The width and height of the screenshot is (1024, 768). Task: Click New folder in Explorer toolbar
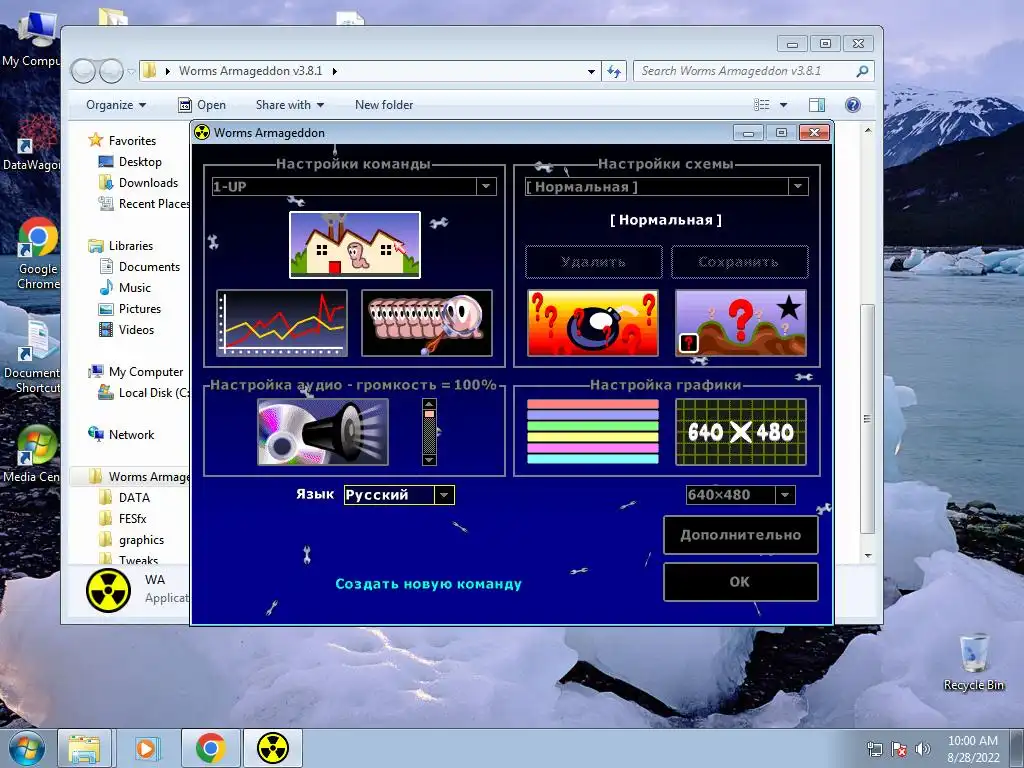tap(384, 104)
